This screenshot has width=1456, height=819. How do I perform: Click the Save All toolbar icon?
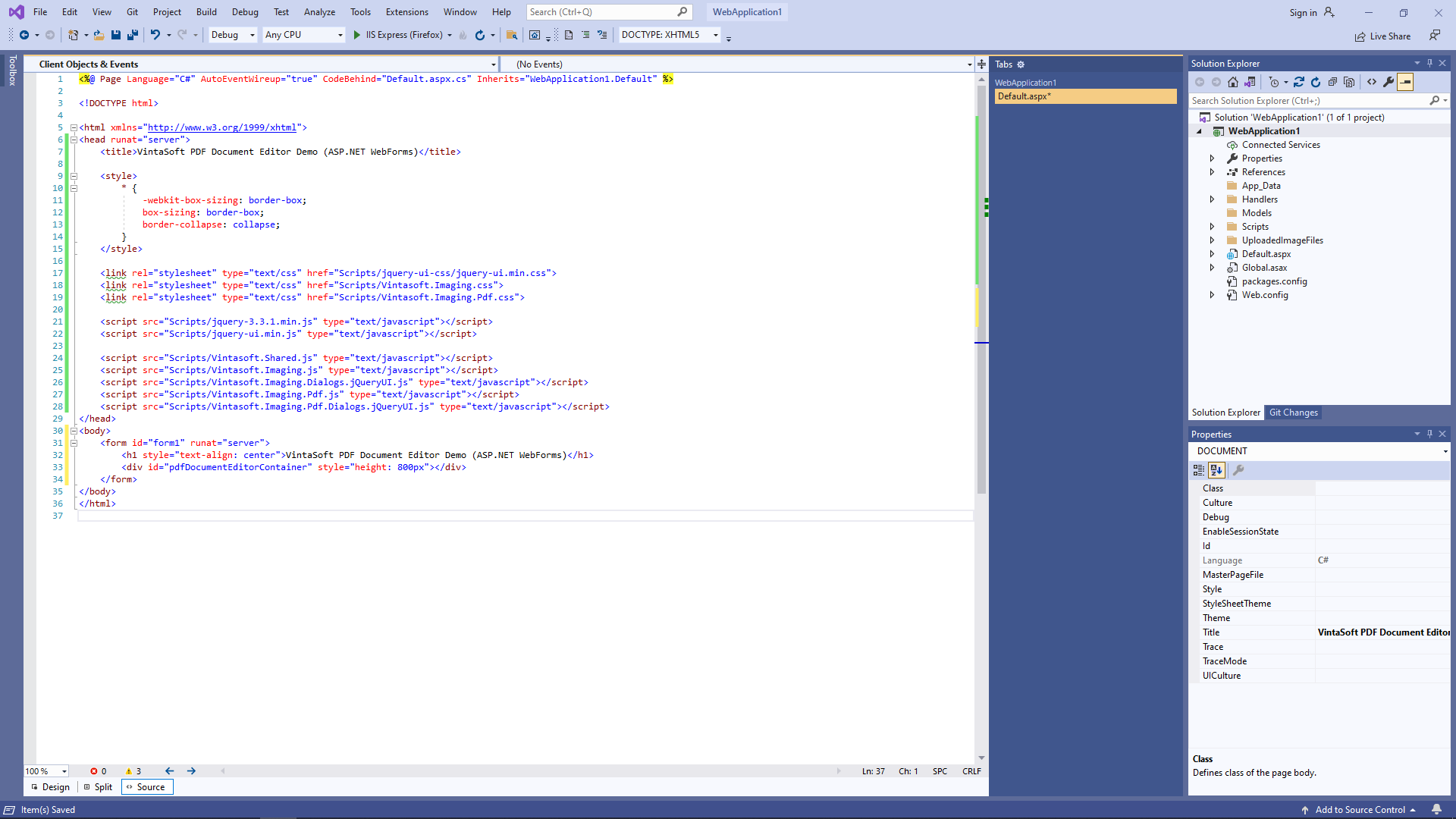133,35
